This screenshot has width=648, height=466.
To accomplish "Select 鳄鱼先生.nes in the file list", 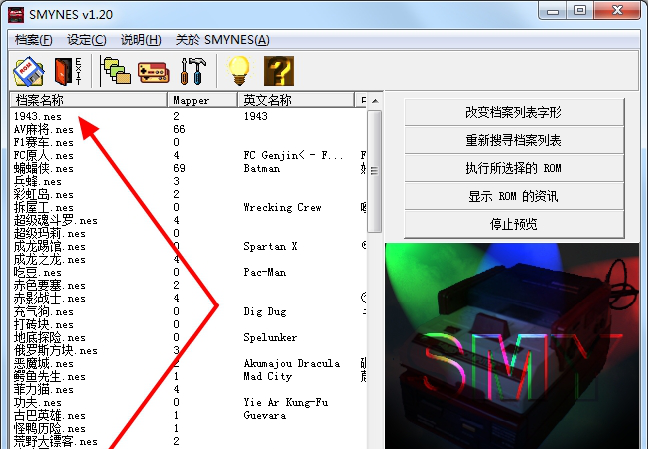I will (50, 377).
